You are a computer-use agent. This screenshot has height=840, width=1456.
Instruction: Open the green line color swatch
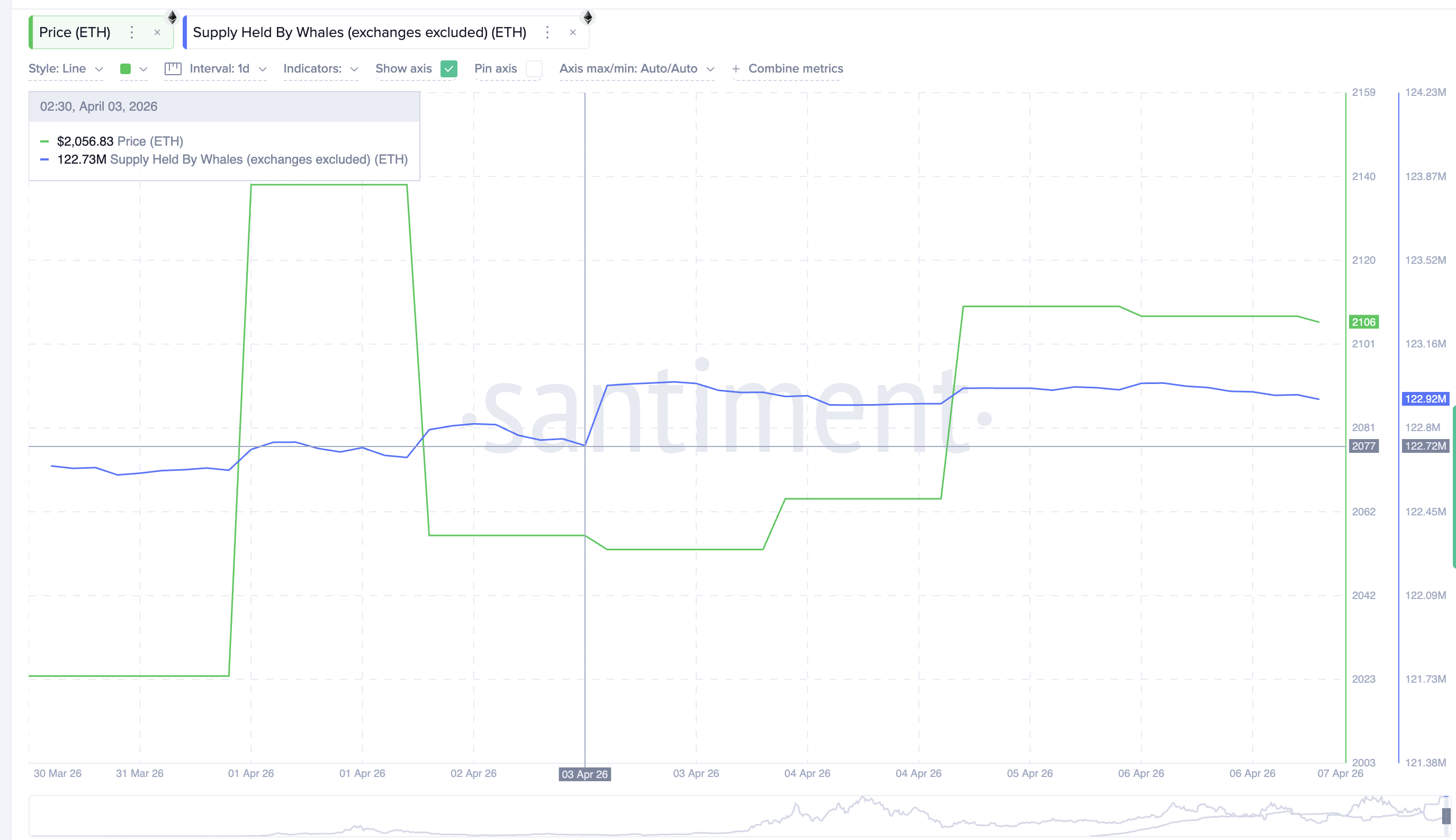pos(125,69)
